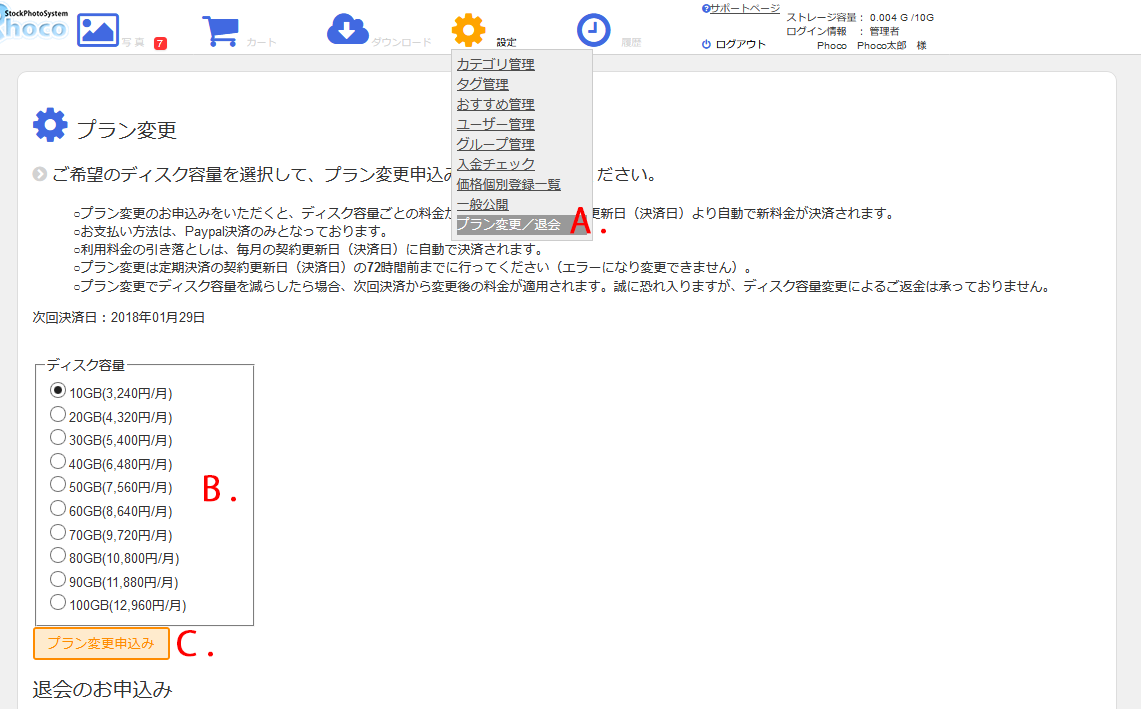The height and width of the screenshot is (709, 1141).
Task: Pick the 70GB radio button
Action: [x=58, y=532]
